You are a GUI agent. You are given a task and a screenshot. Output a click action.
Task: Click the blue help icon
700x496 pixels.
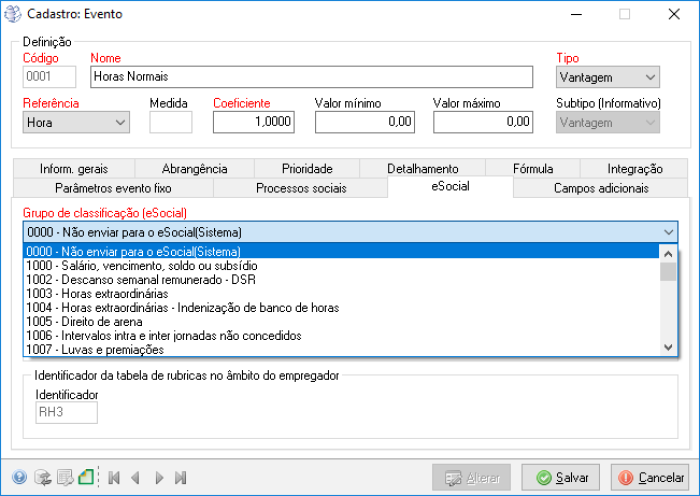click(19, 477)
